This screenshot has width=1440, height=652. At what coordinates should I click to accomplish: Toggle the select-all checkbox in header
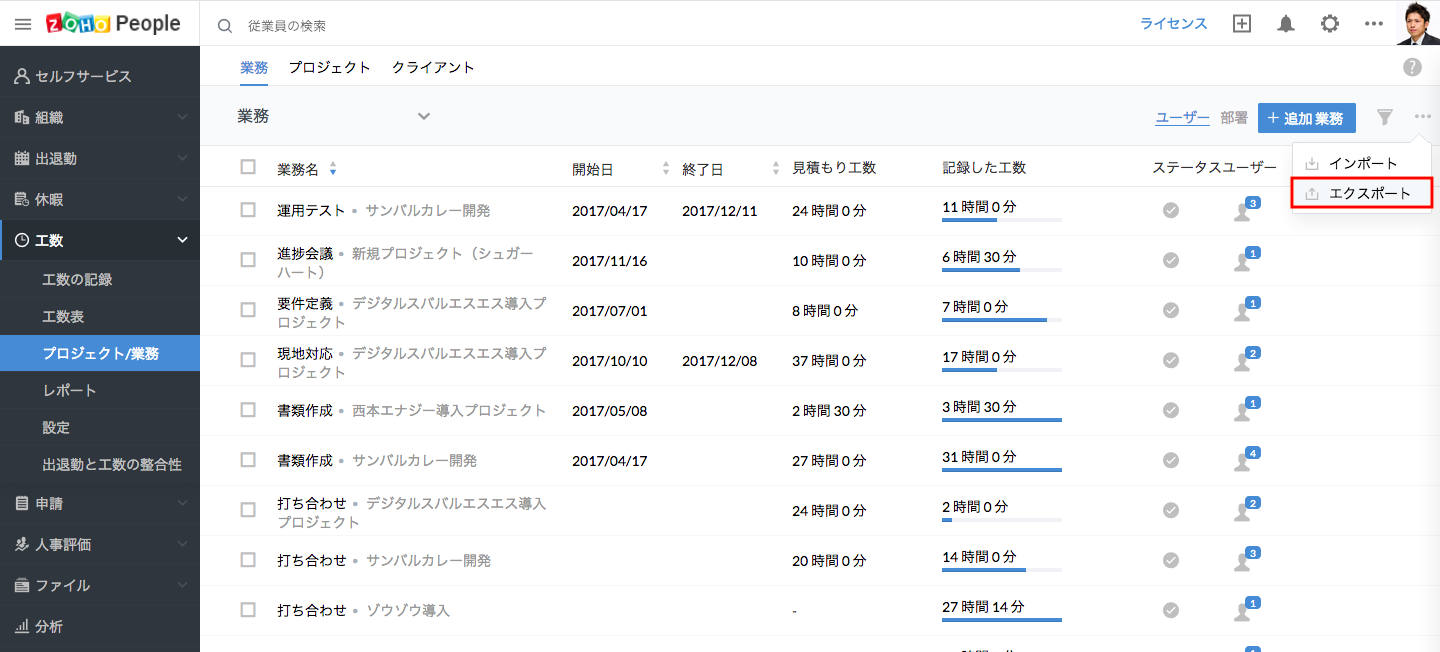(x=248, y=167)
